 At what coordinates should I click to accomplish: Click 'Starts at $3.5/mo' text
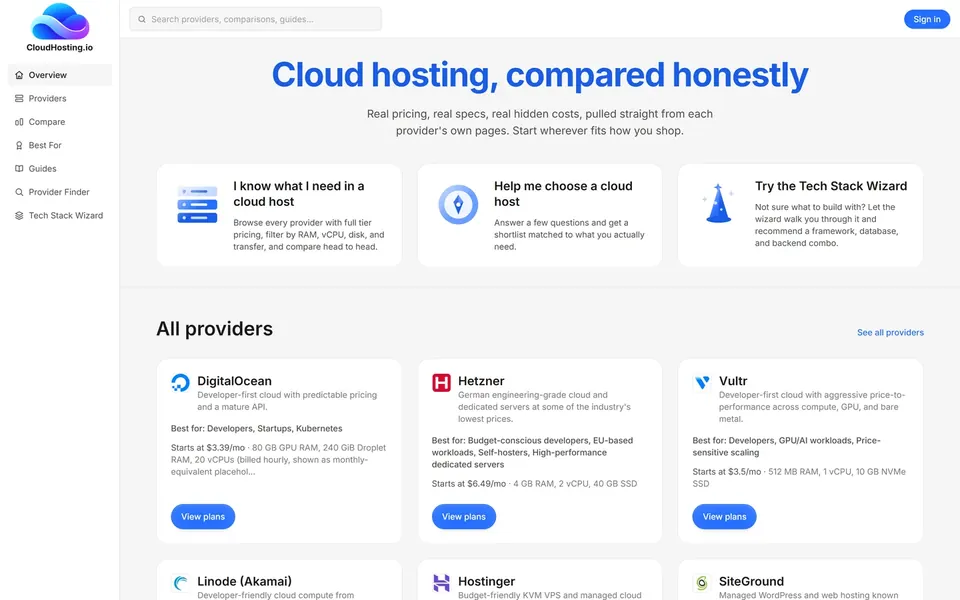(x=727, y=471)
